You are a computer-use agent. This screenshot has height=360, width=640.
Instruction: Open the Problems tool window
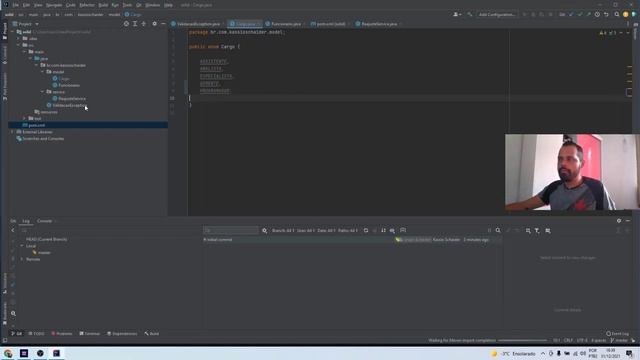(62, 333)
